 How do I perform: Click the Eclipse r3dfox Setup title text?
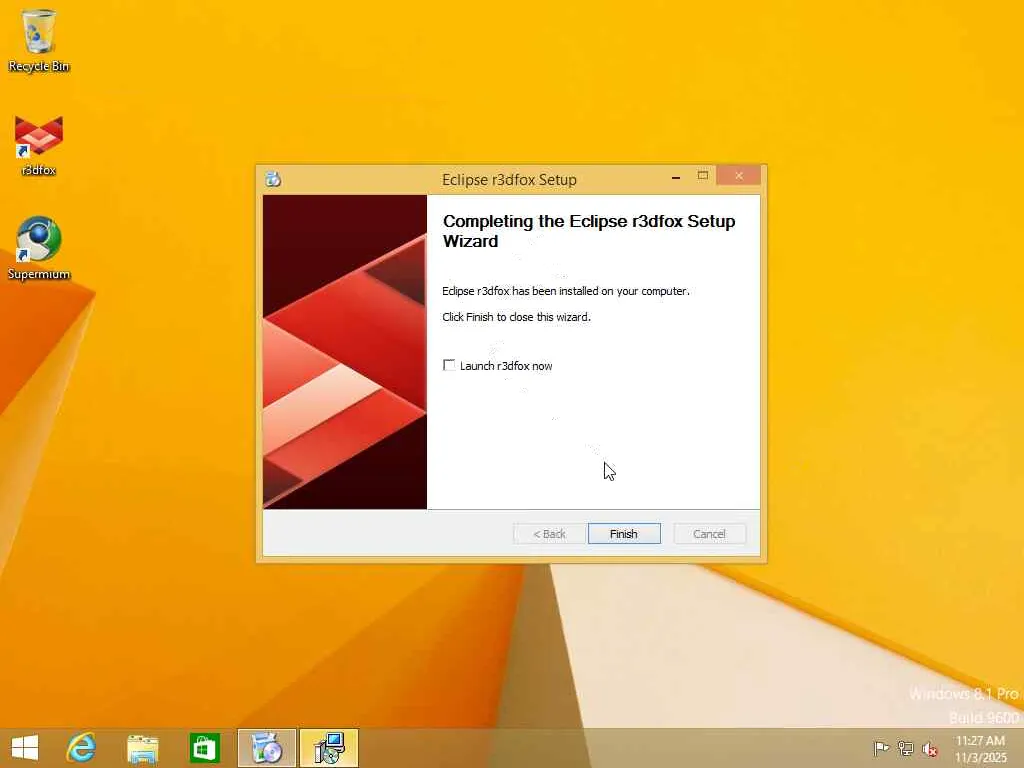pyautogui.click(x=509, y=180)
